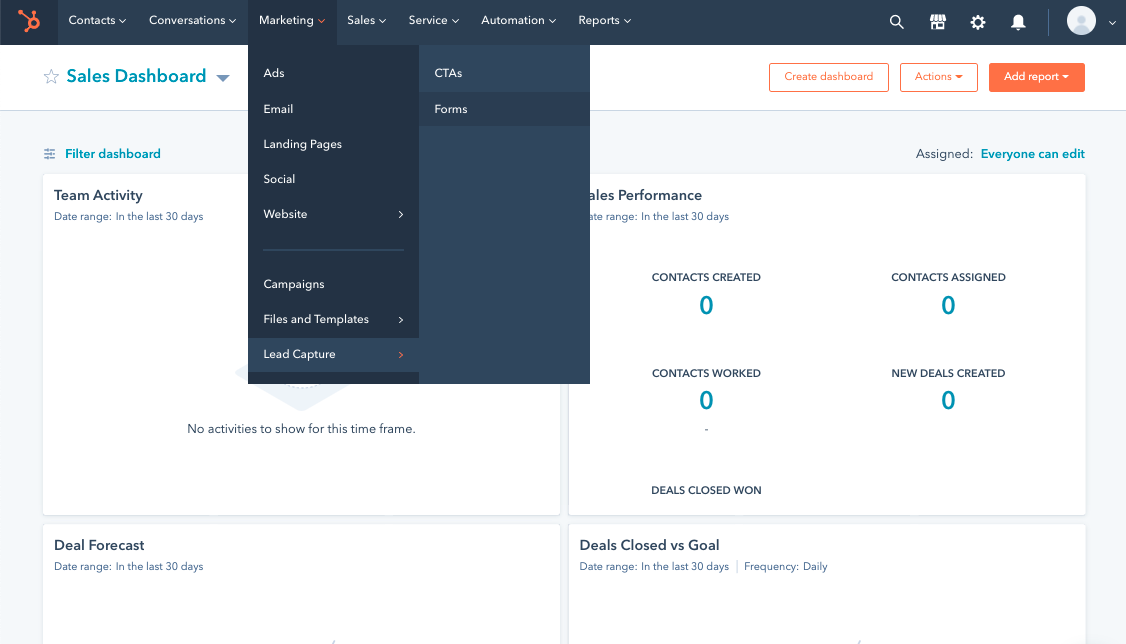
Task: Select Forms in the Lead Capture submenu
Action: [x=450, y=109]
